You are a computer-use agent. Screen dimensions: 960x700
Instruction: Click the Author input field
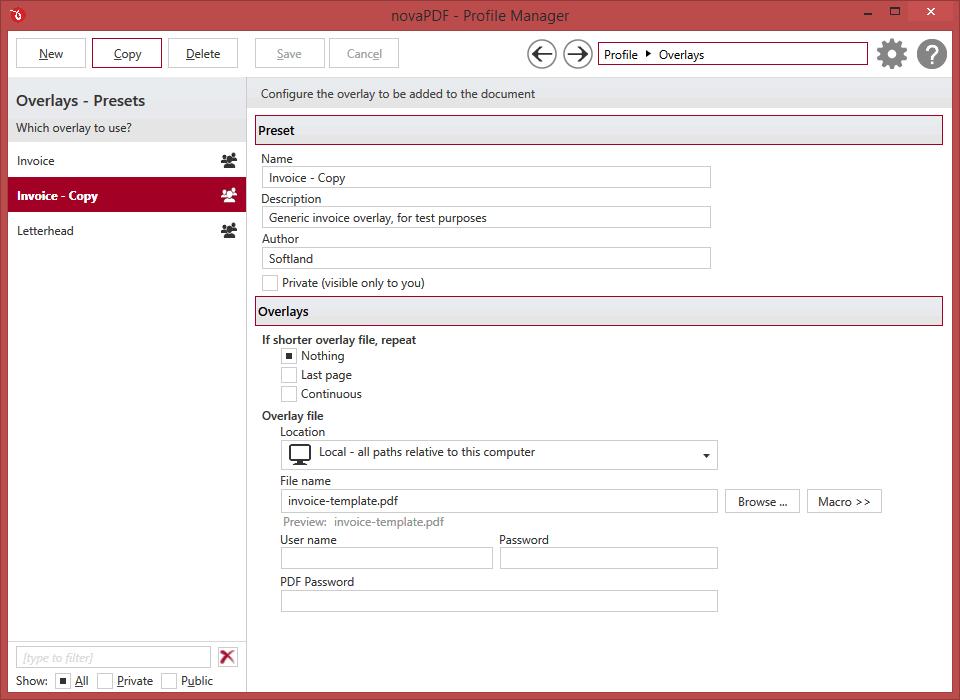(x=486, y=258)
